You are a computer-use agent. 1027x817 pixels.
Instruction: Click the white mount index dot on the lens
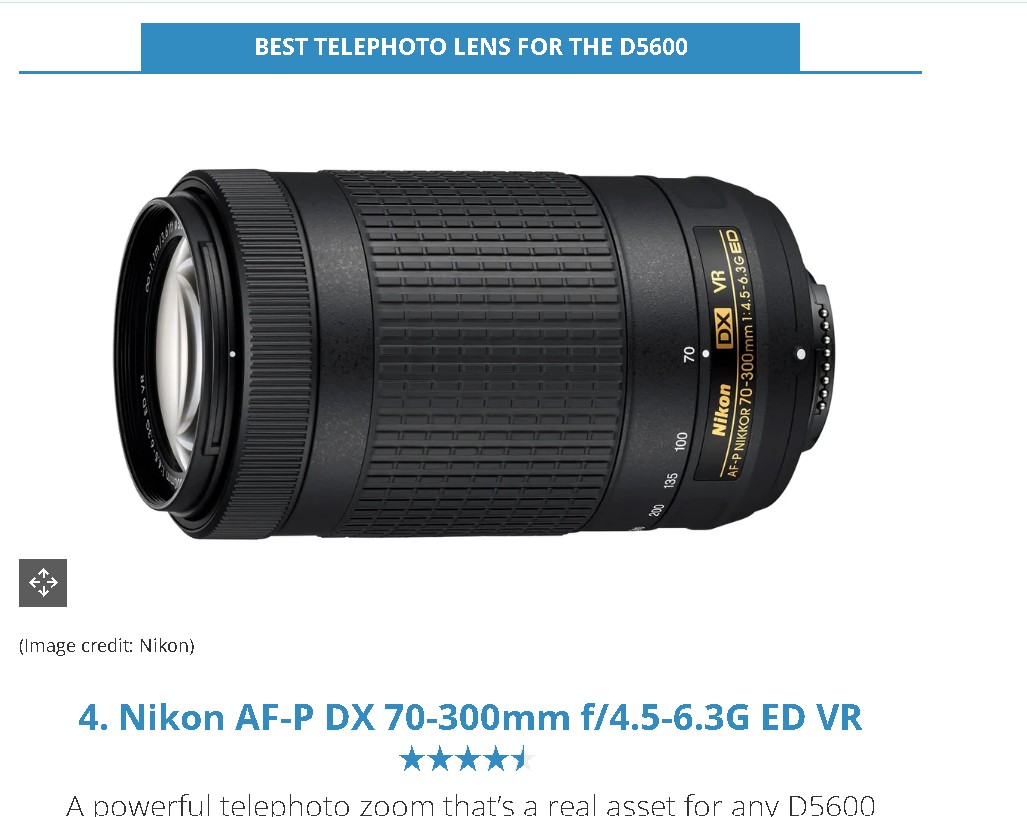pos(800,354)
